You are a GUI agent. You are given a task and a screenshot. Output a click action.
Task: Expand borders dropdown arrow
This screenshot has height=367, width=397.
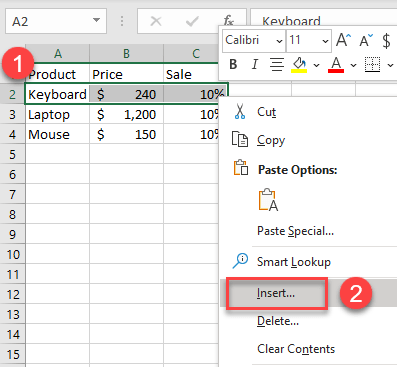[390, 65]
